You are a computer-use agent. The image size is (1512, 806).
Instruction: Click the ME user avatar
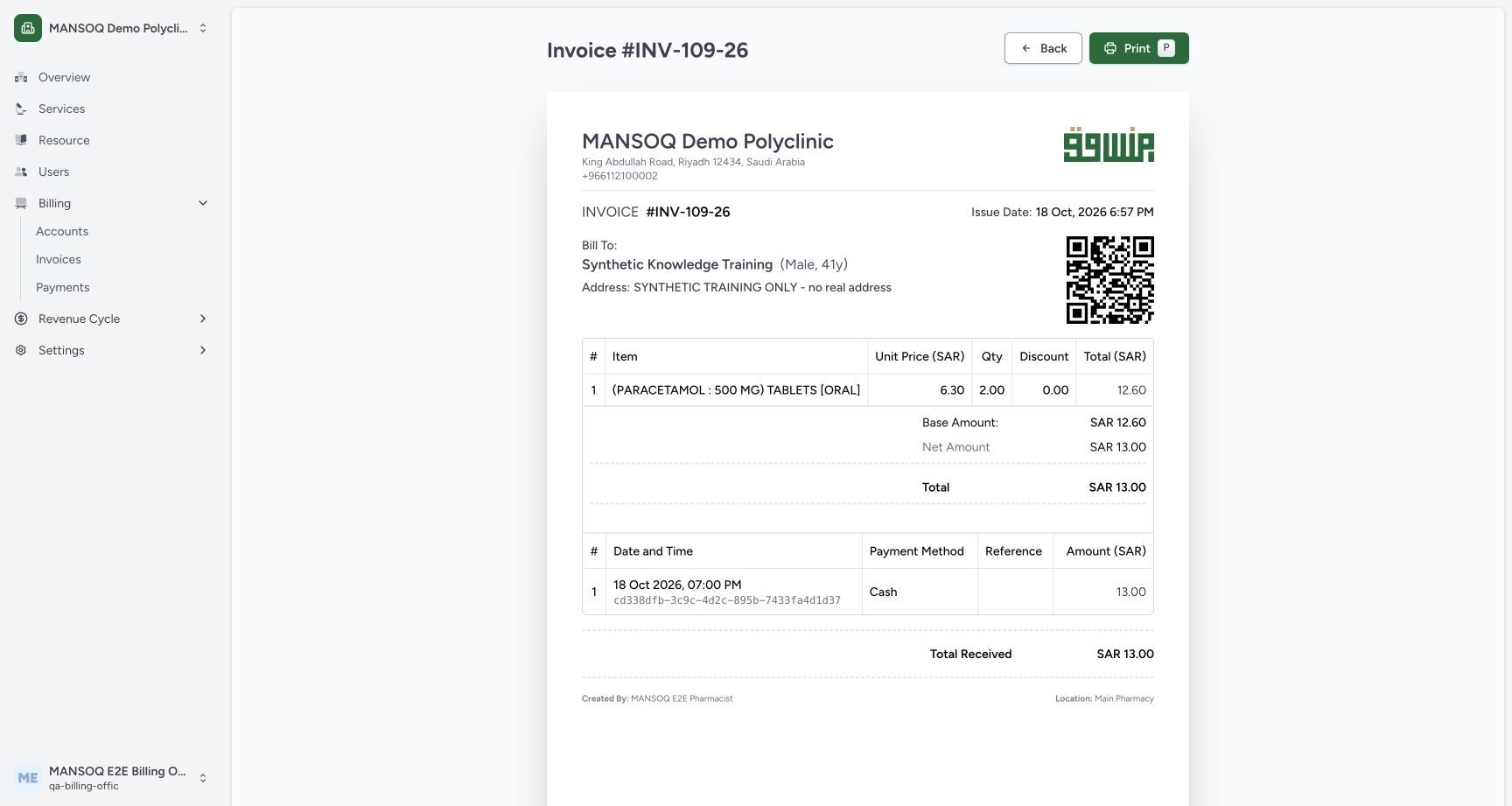[x=28, y=778]
